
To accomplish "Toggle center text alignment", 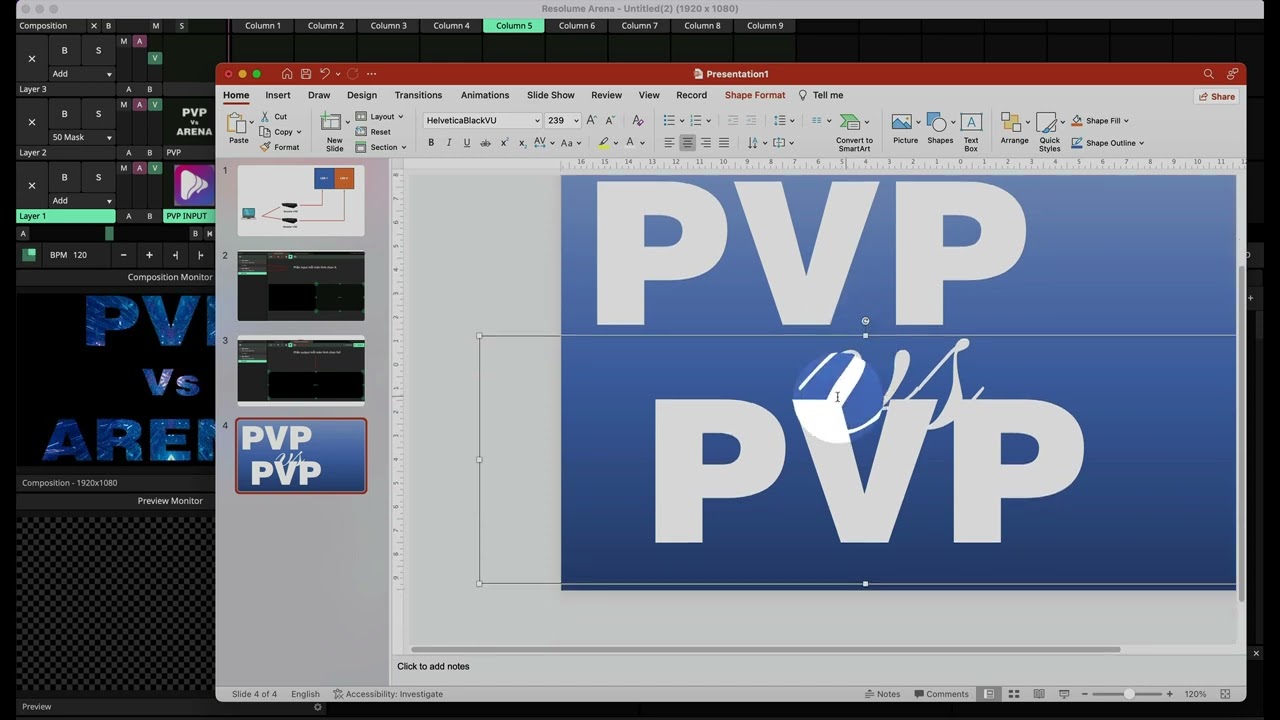I will tap(687, 143).
